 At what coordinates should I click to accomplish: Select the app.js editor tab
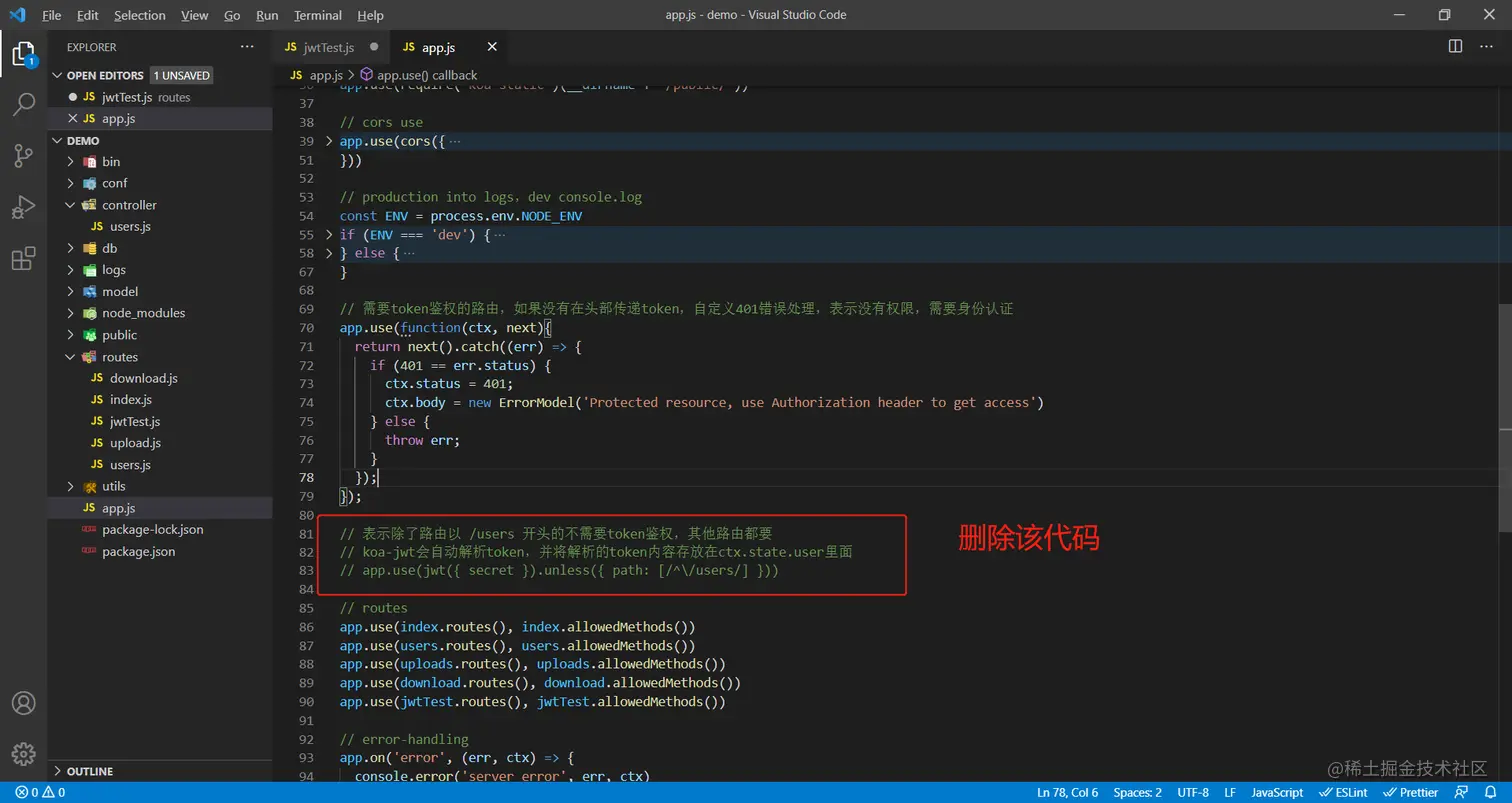tap(448, 47)
